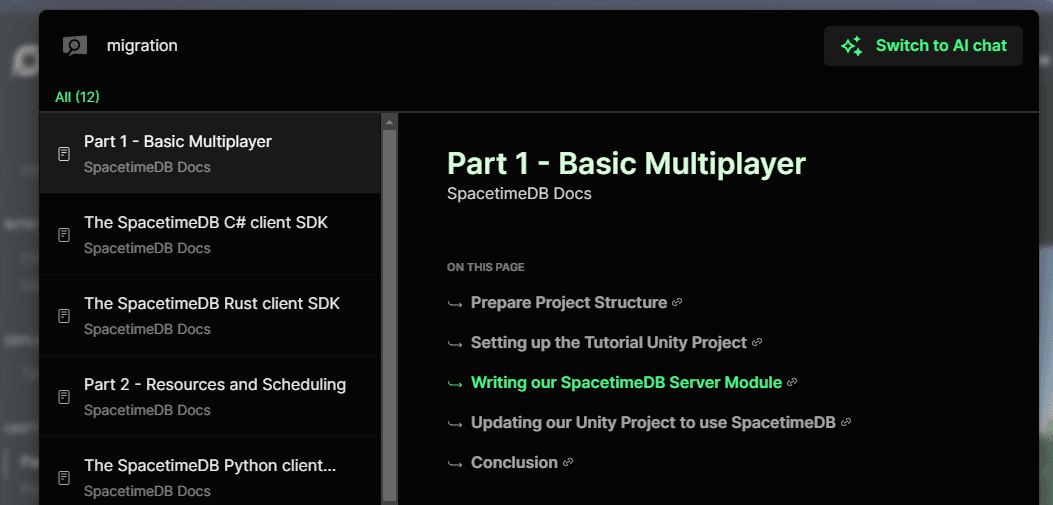Go to Prepare Project Structure section
The image size is (1053, 505).
tap(569, 302)
